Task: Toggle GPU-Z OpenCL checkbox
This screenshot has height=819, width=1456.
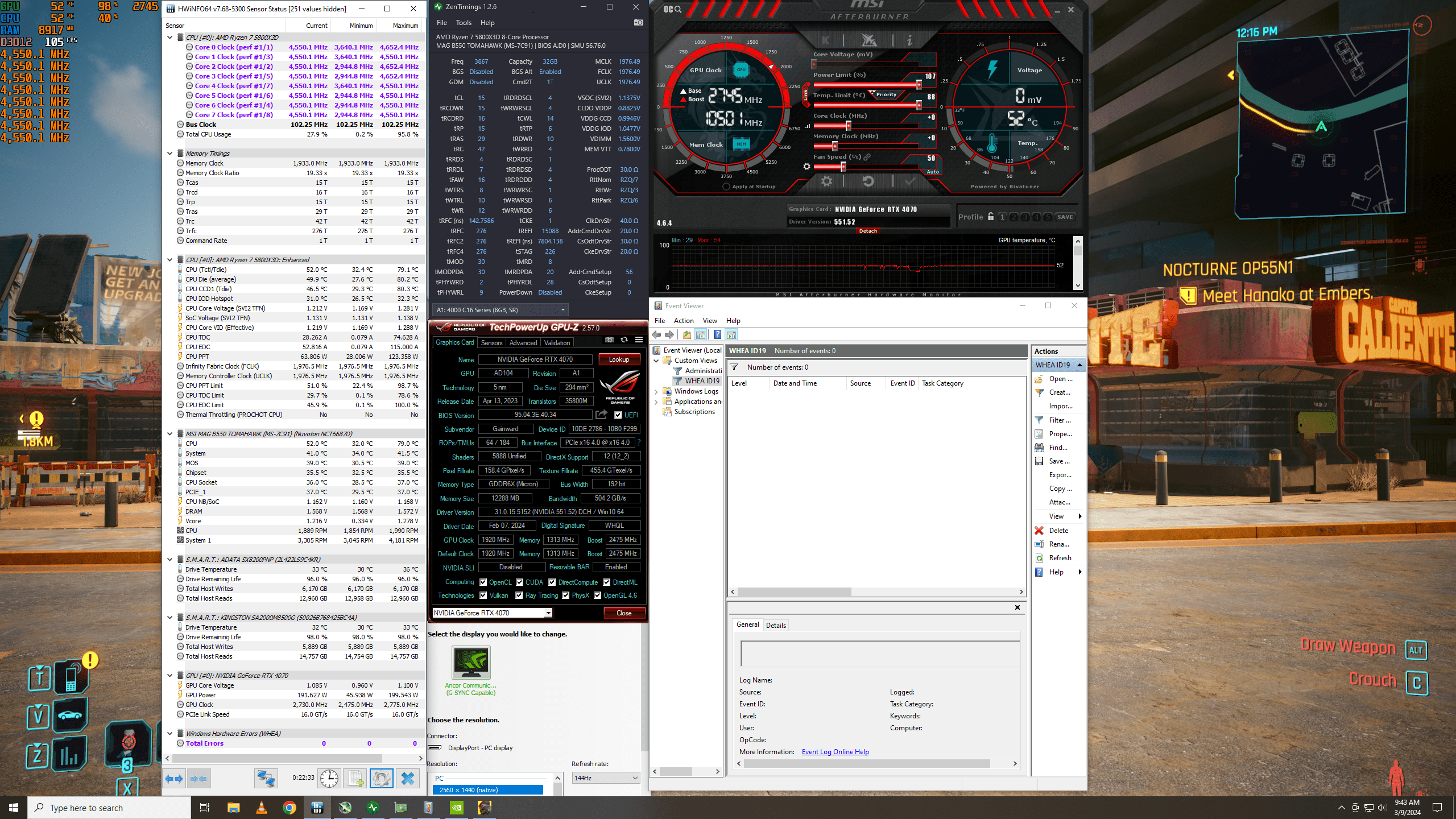Action: coord(483,582)
